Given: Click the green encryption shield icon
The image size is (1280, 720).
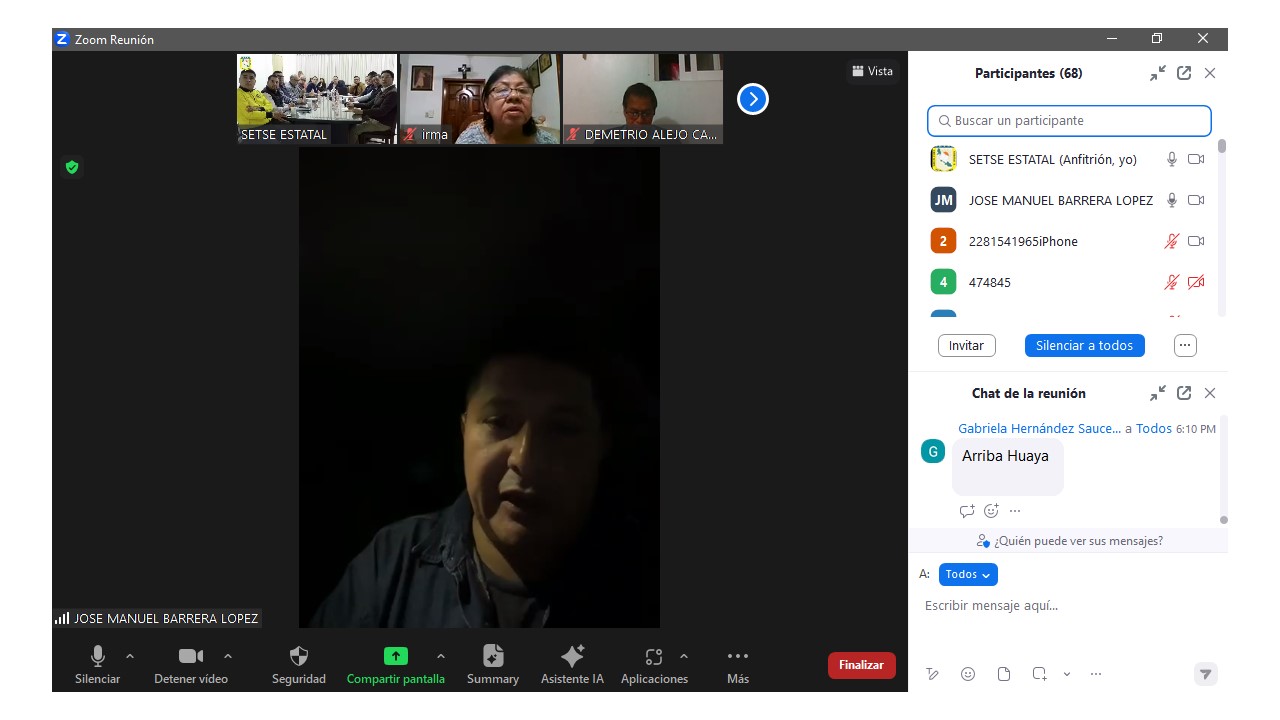Looking at the screenshot, I should click(72, 167).
